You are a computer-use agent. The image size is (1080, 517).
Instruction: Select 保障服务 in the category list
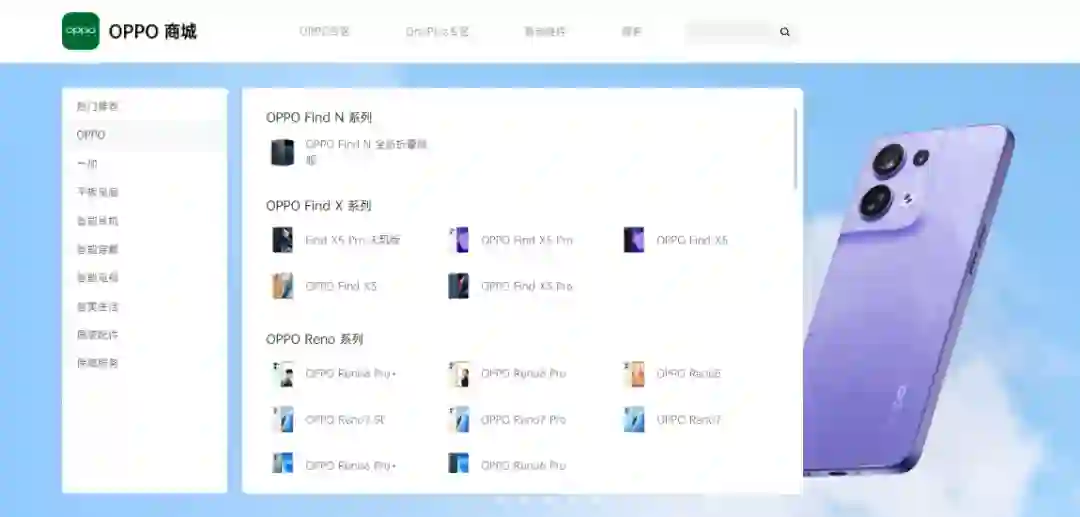coord(145,363)
